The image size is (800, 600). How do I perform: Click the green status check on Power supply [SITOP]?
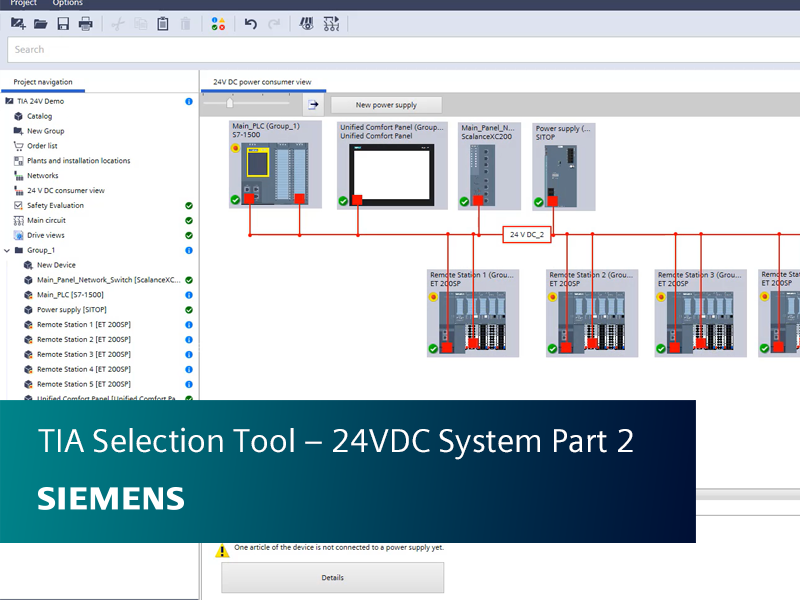[189, 310]
